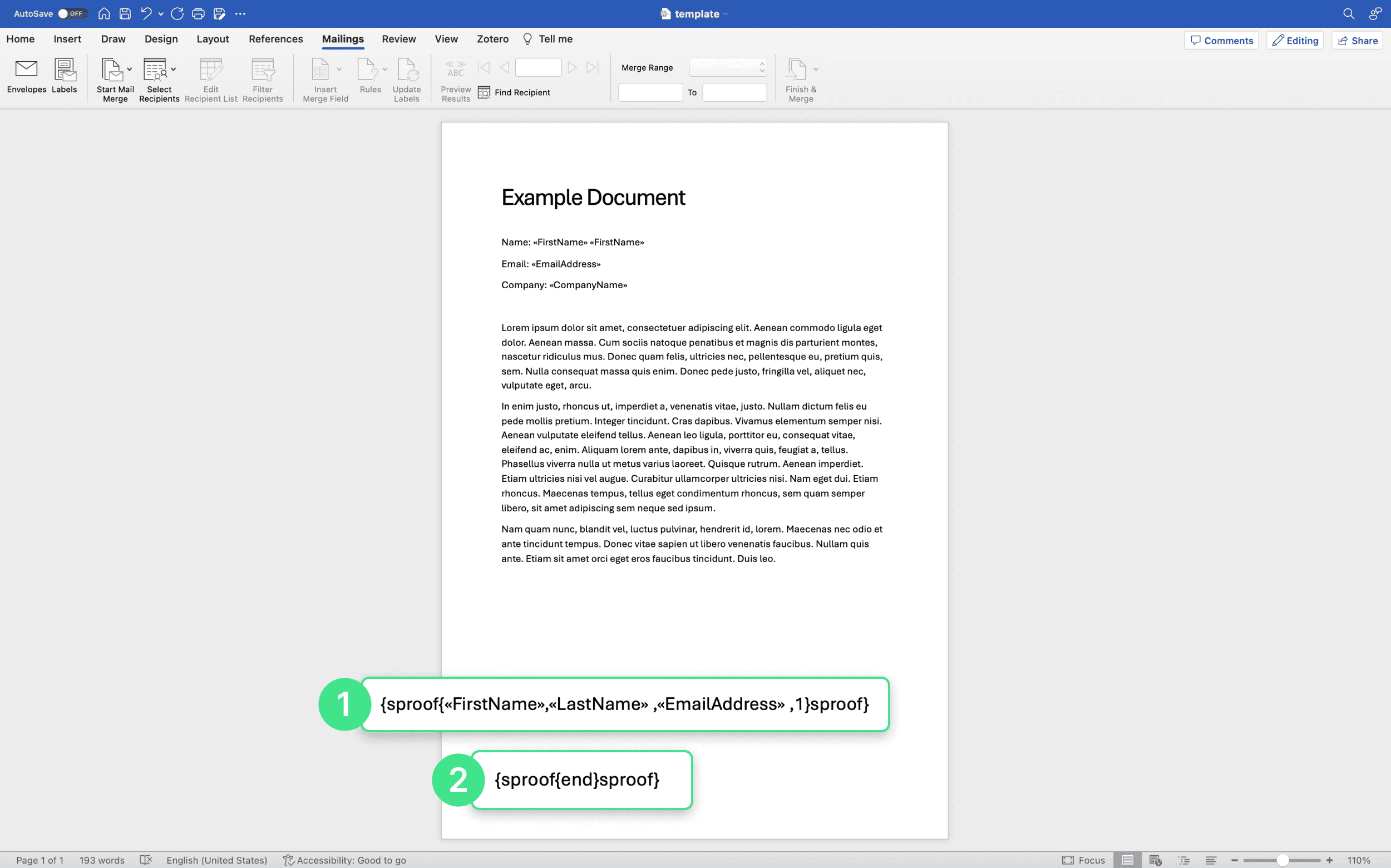Image resolution: width=1391 pixels, height=868 pixels.
Task: Click the Share button
Action: 1357,40
